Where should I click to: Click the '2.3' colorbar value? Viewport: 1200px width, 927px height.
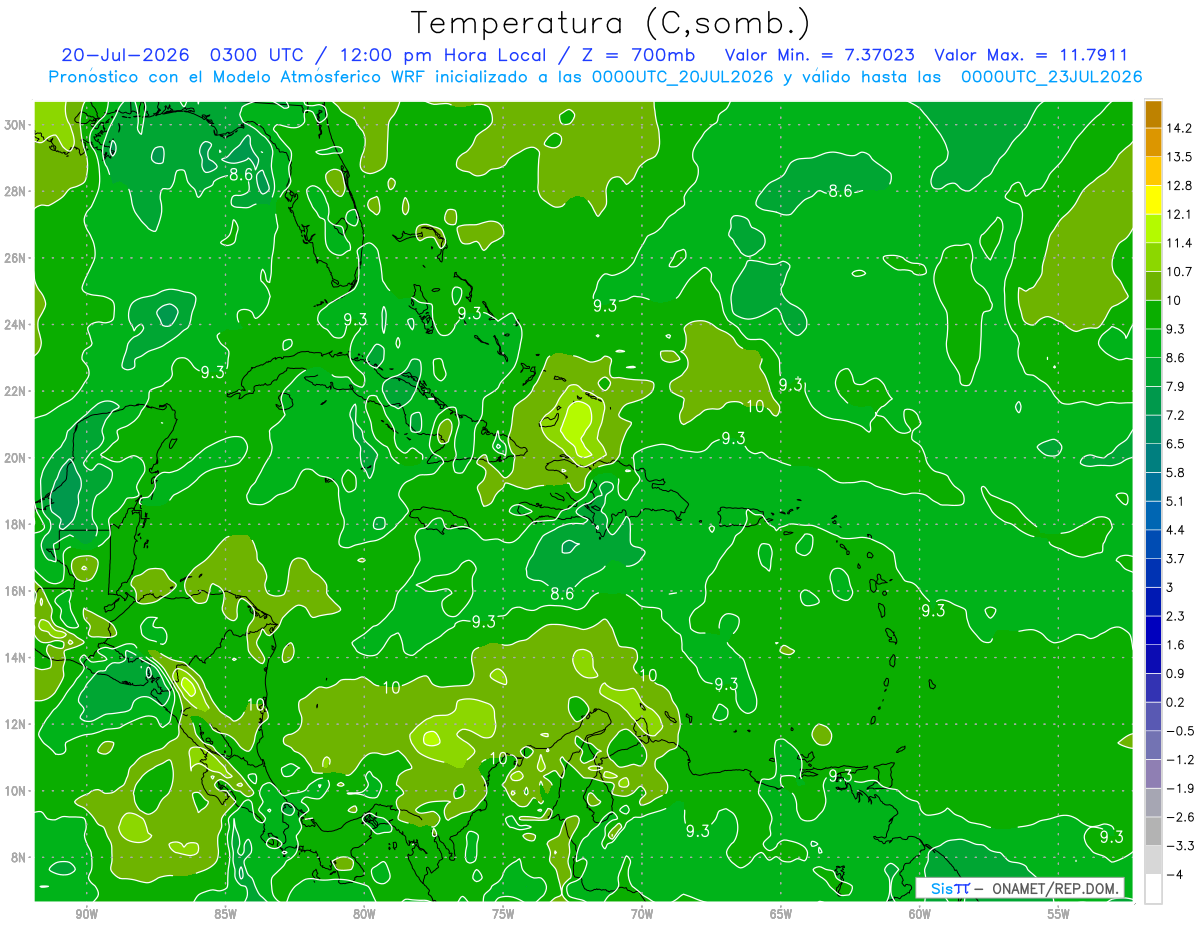[x=1175, y=616]
